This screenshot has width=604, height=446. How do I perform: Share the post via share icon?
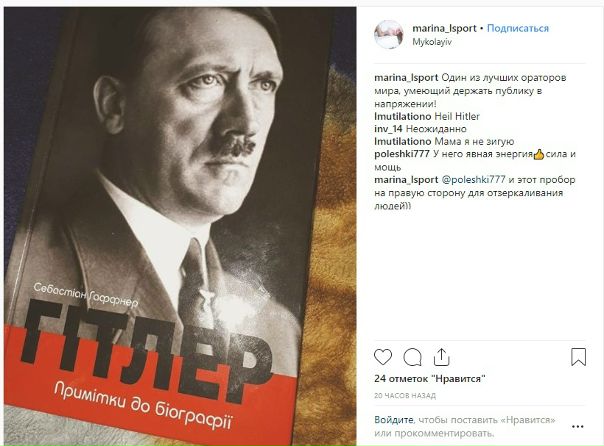click(441, 357)
